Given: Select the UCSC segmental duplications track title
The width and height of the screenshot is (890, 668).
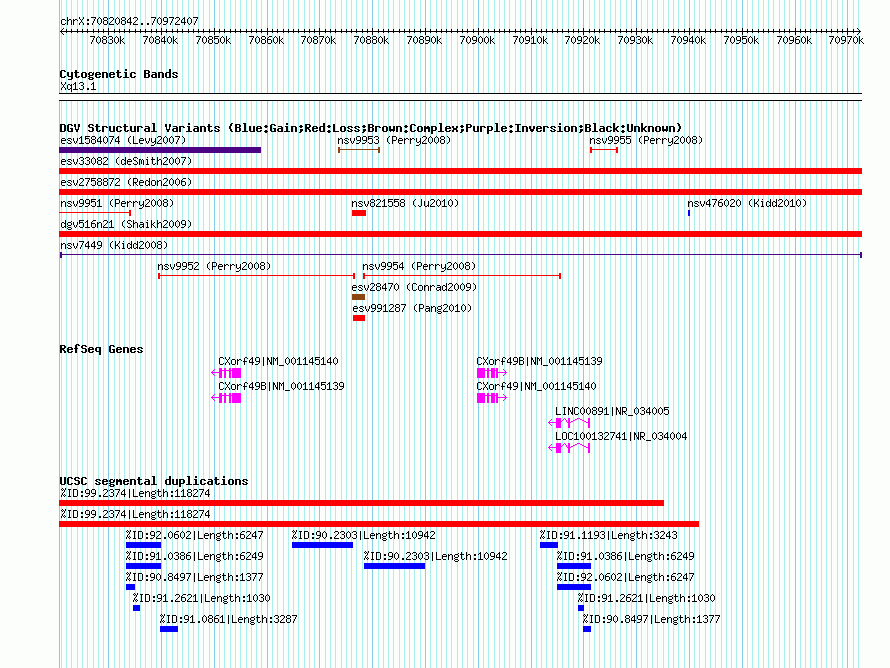Looking at the screenshot, I should click(x=154, y=481).
